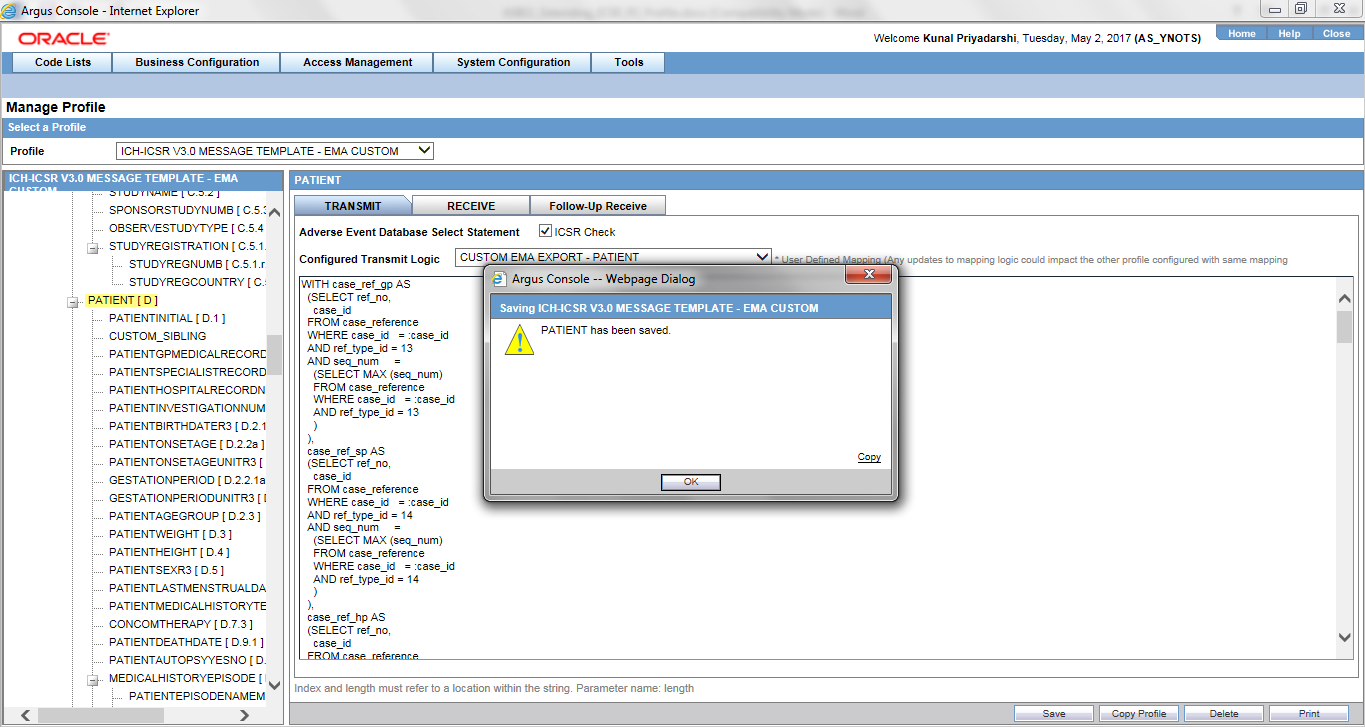This screenshot has height=727, width=1365.
Task: Open the Code Lists menu
Action: pos(63,62)
